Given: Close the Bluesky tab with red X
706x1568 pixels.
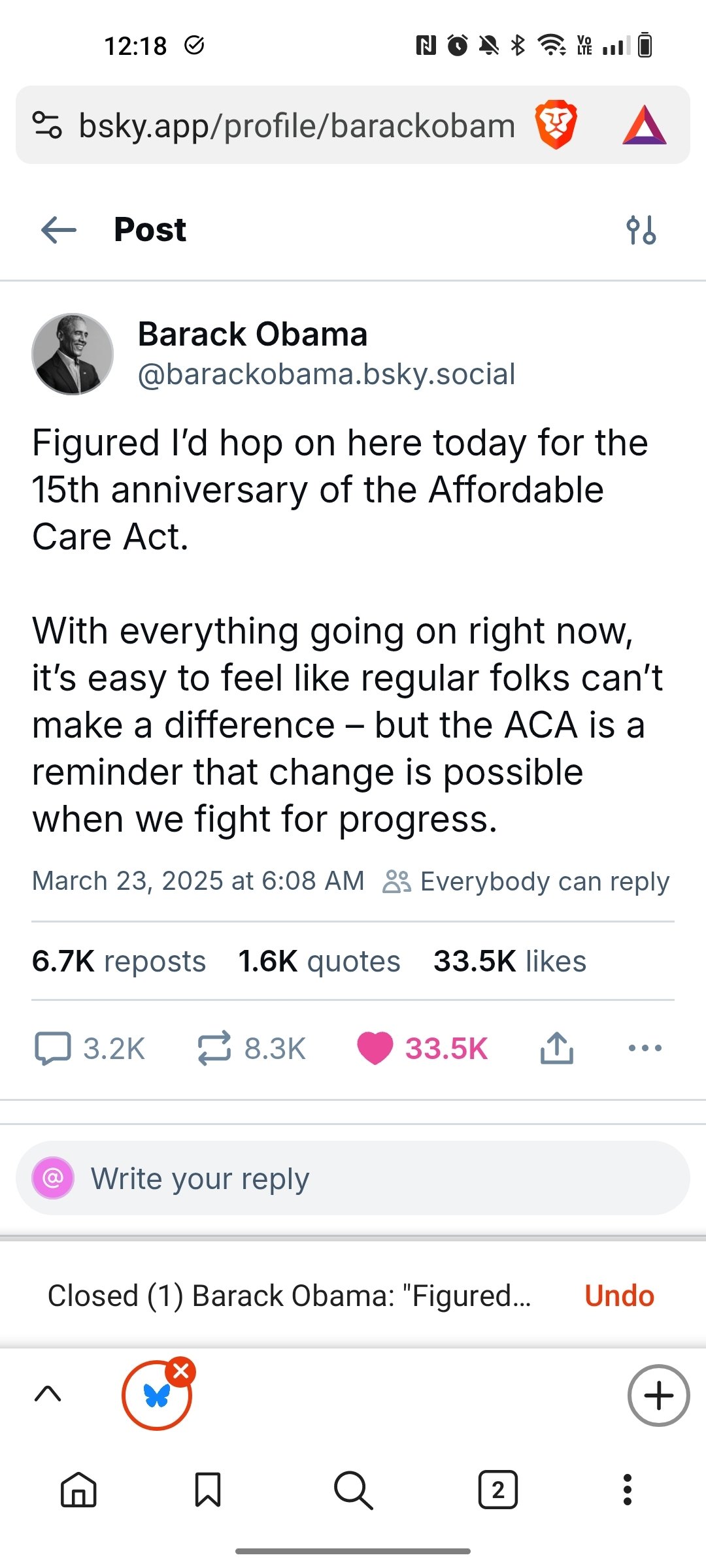Looking at the screenshot, I should point(181,1371).
